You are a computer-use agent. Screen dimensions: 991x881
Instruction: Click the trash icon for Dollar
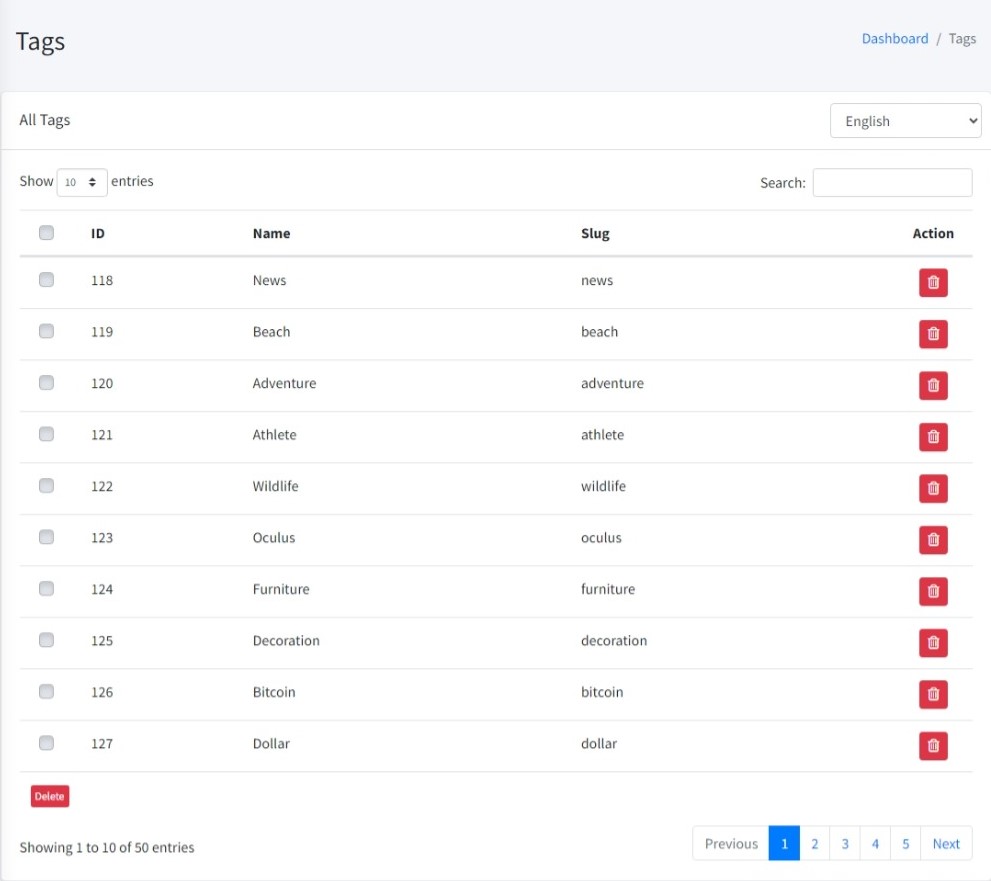pos(933,745)
